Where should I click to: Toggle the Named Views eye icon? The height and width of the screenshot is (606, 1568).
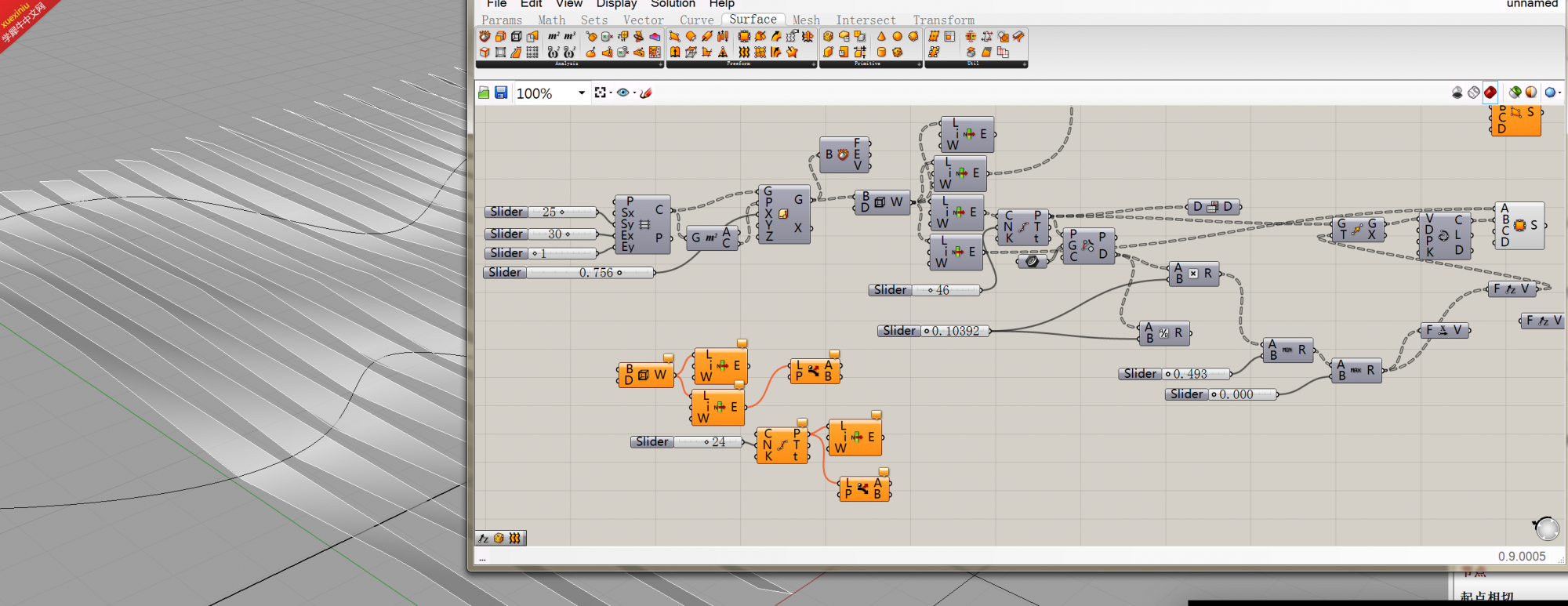(x=622, y=93)
